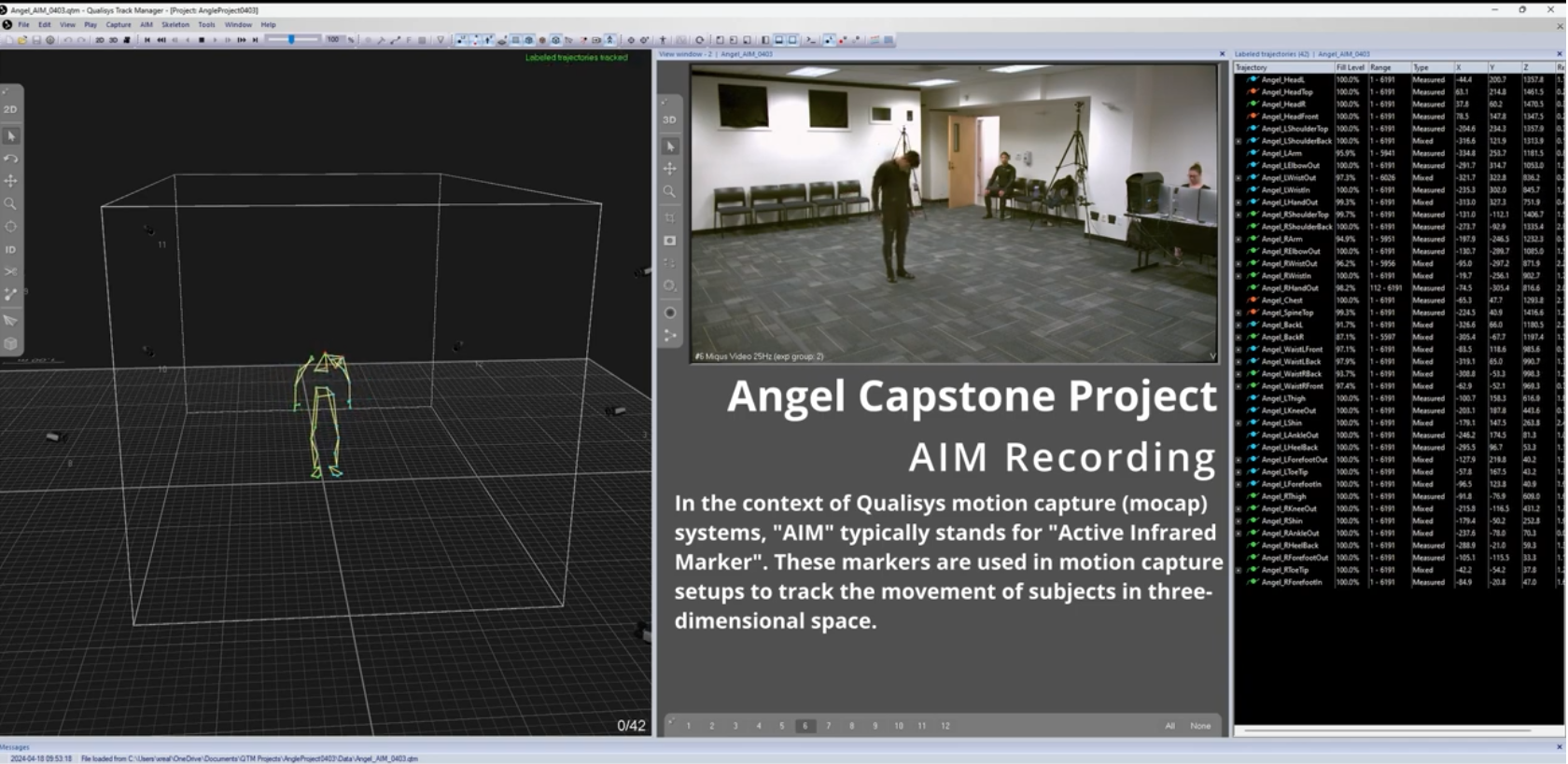1568x764 pixels.
Task: Hide all cameras with None button
Action: pyautogui.click(x=1200, y=726)
